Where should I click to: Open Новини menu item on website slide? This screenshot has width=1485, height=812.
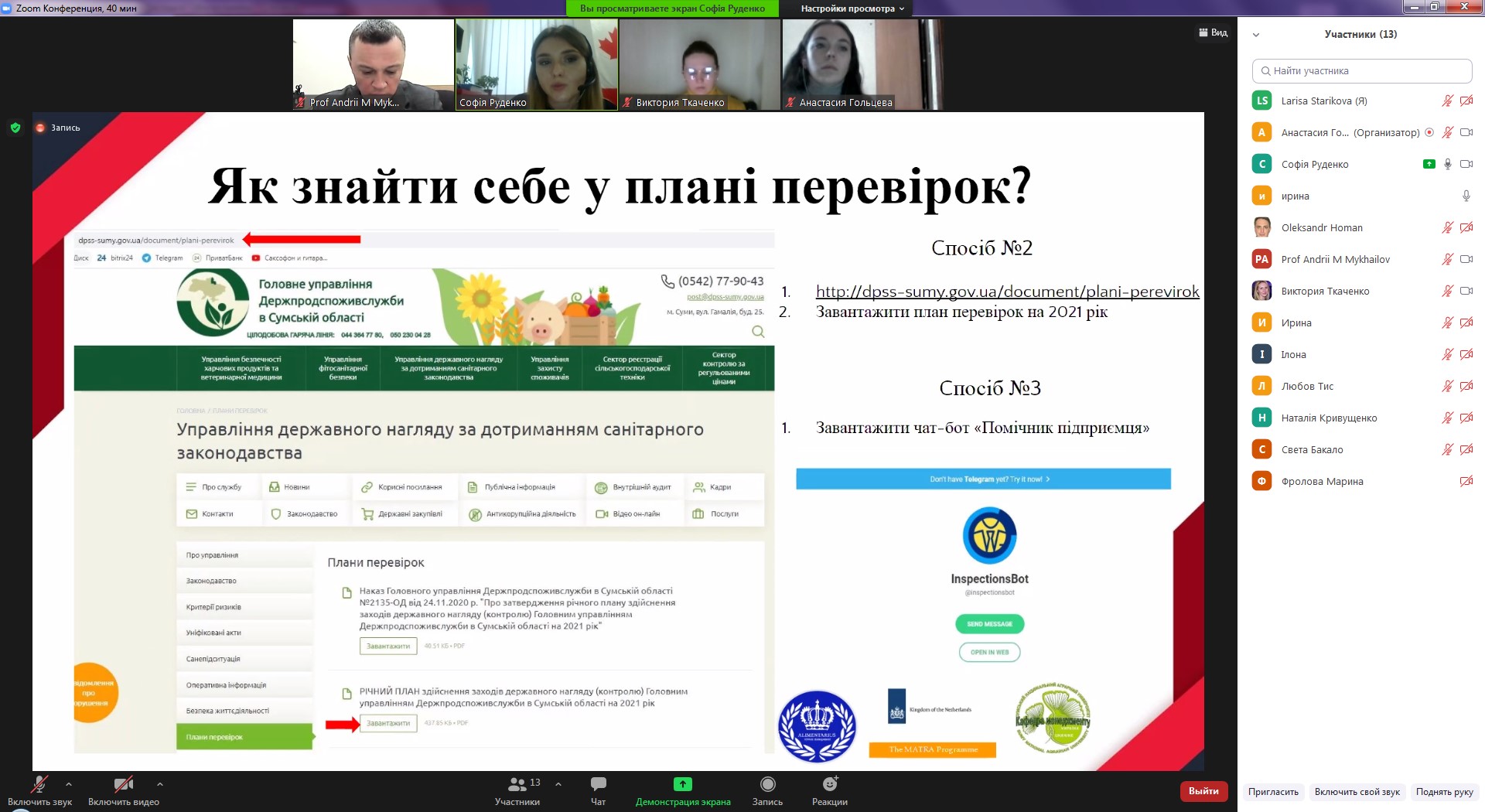click(x=289, y=487)
